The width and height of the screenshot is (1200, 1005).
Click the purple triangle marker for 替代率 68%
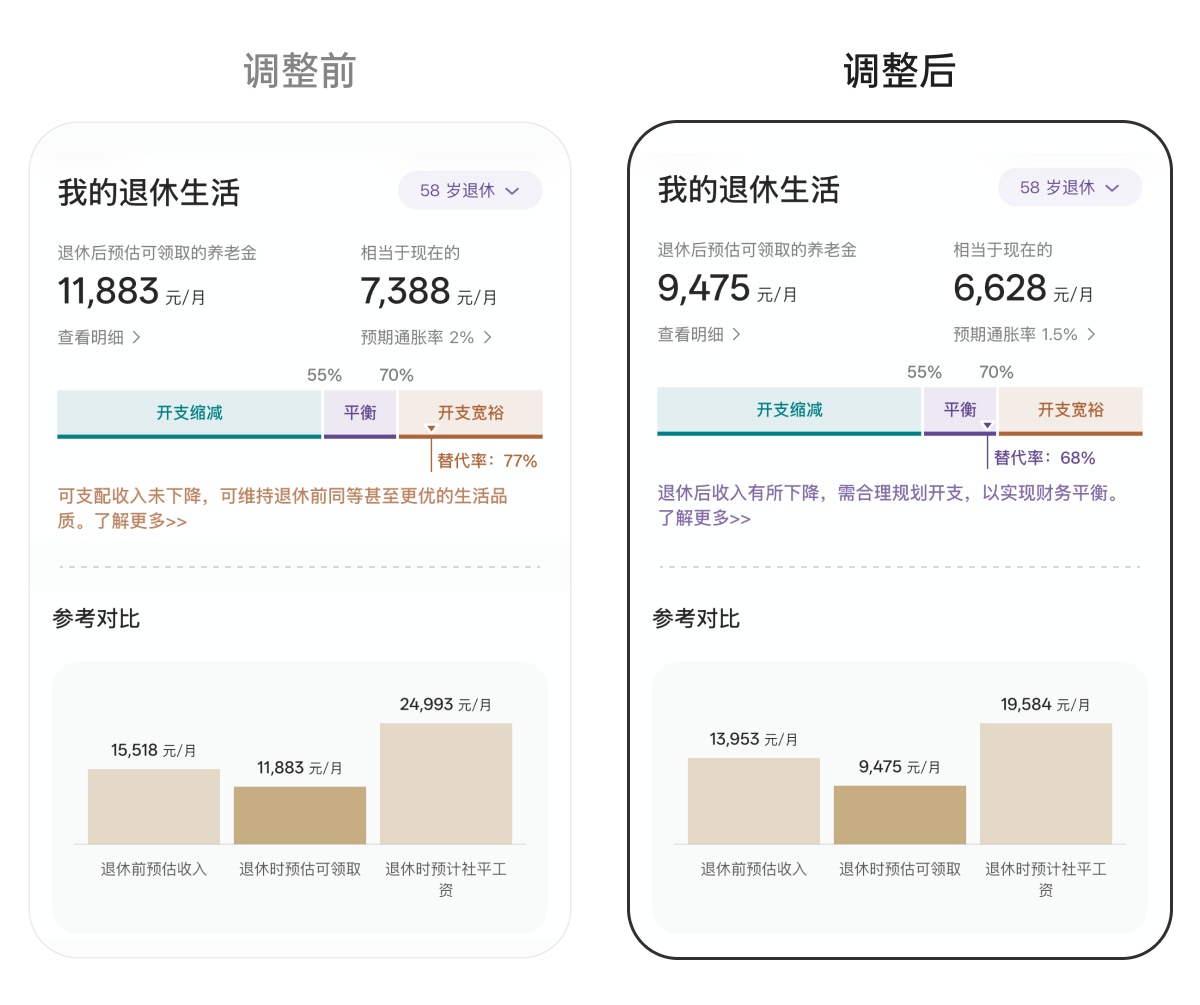click(987, 425)
